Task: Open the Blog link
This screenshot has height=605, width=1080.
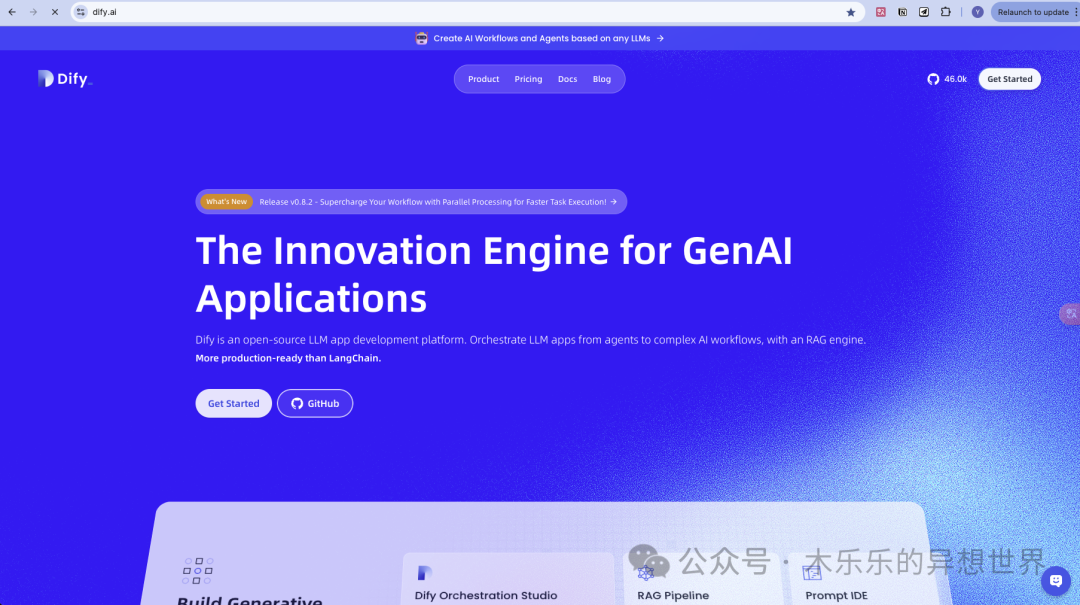Action: coord(602,79)
